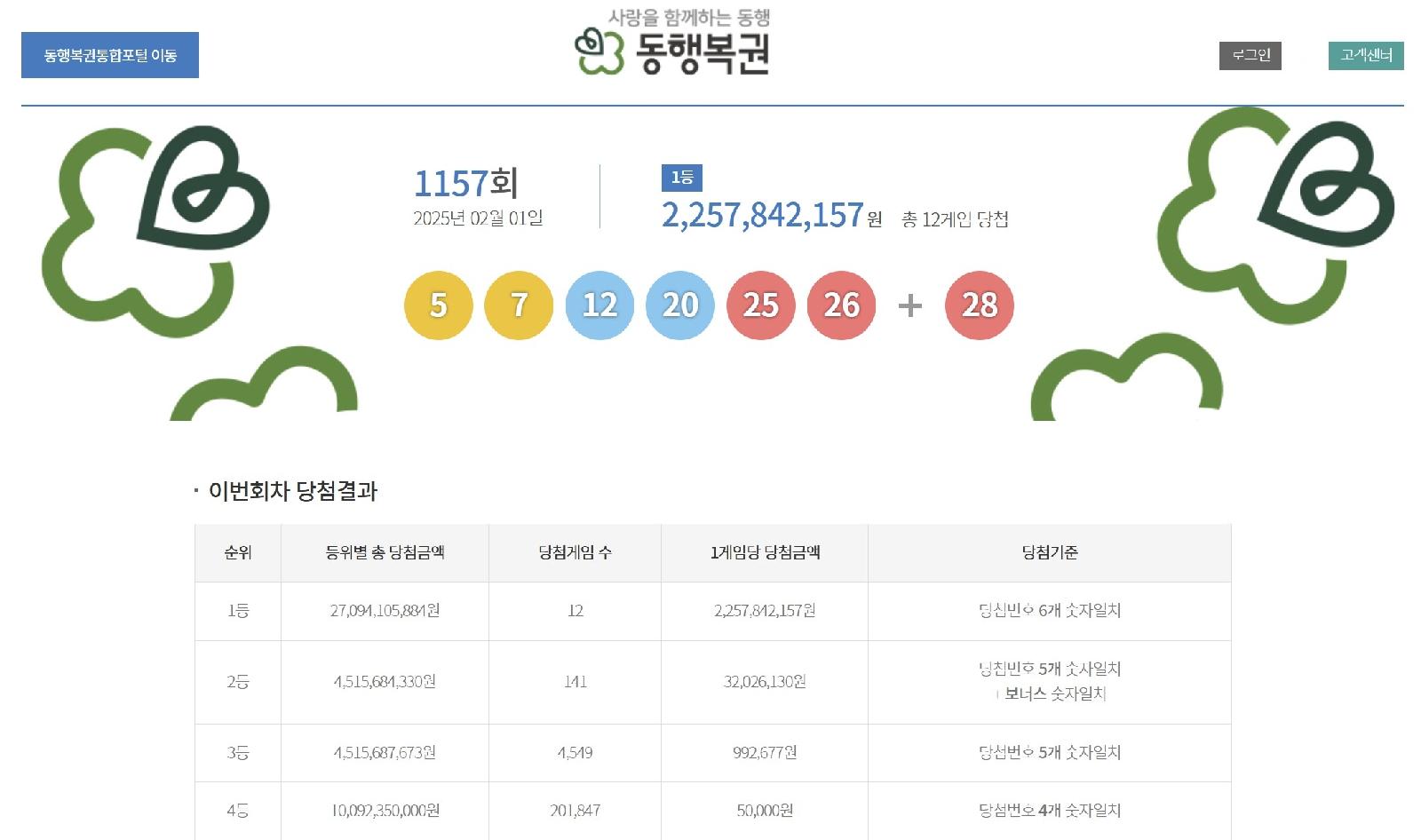
Task: Click the 1157회 draw number
Action: tap(466, 184)
